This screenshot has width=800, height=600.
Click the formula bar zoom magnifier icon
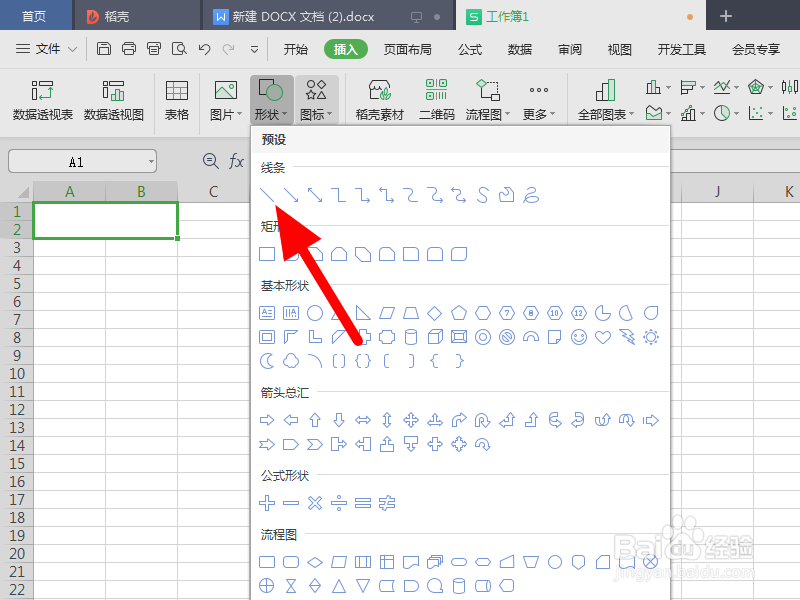click(210, 161)
